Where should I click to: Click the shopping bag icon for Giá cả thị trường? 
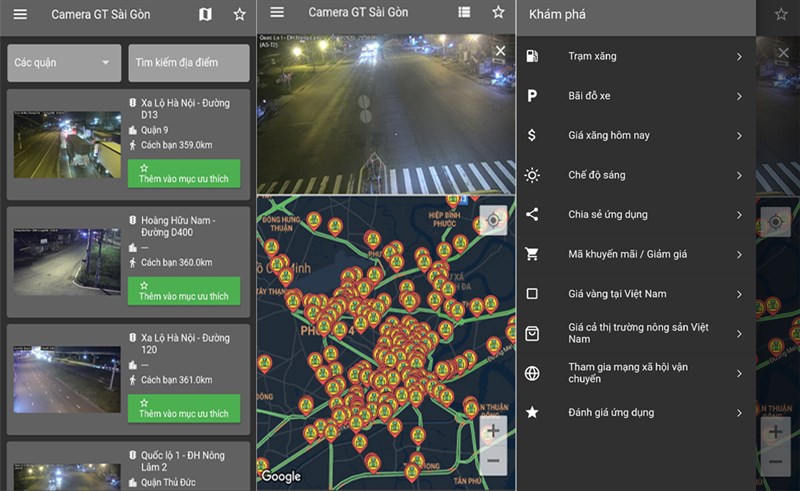click(x=532, y=333)
